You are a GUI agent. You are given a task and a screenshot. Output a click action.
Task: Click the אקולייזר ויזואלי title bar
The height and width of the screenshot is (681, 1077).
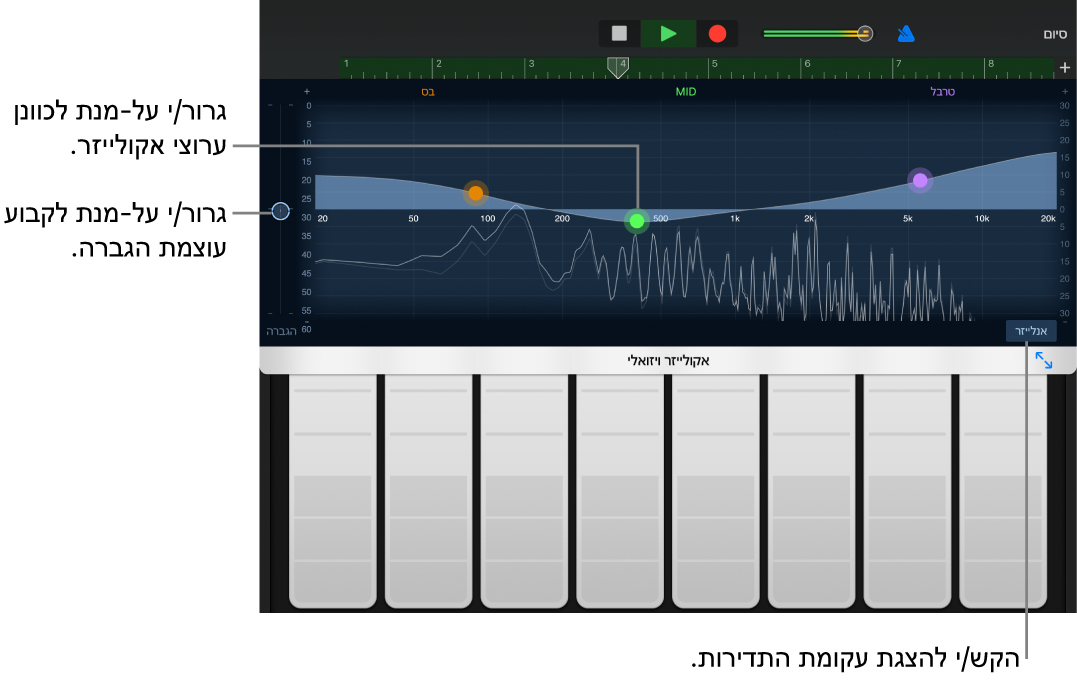coord(668,360)
